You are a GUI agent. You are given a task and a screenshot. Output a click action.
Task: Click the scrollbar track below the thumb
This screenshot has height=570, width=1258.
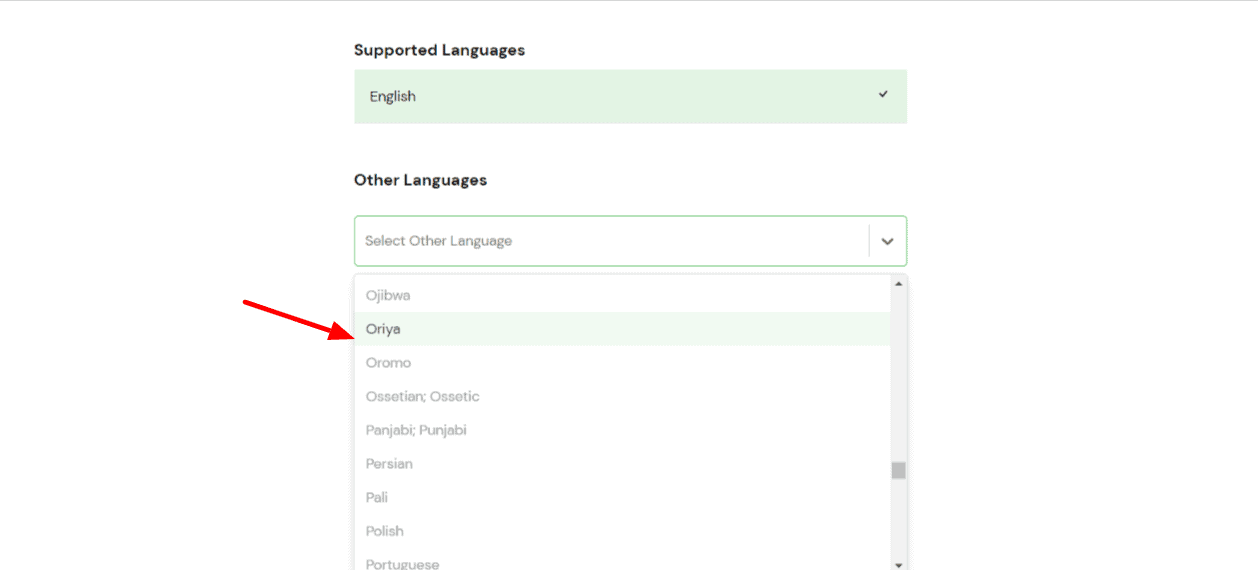tap(898, 520)
